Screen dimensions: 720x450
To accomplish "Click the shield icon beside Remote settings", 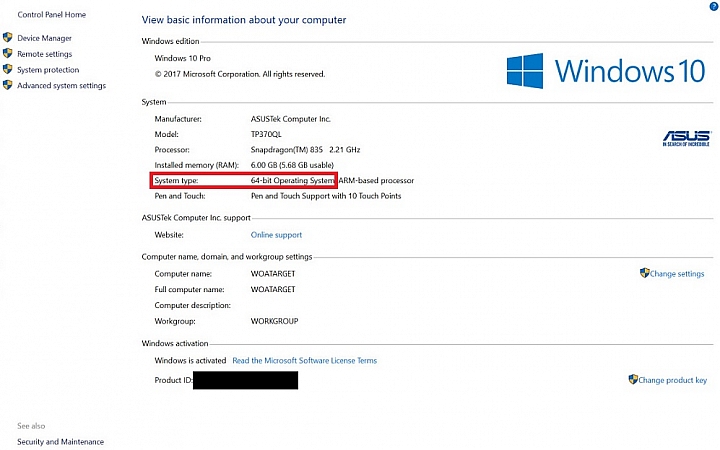I will 7,53.
